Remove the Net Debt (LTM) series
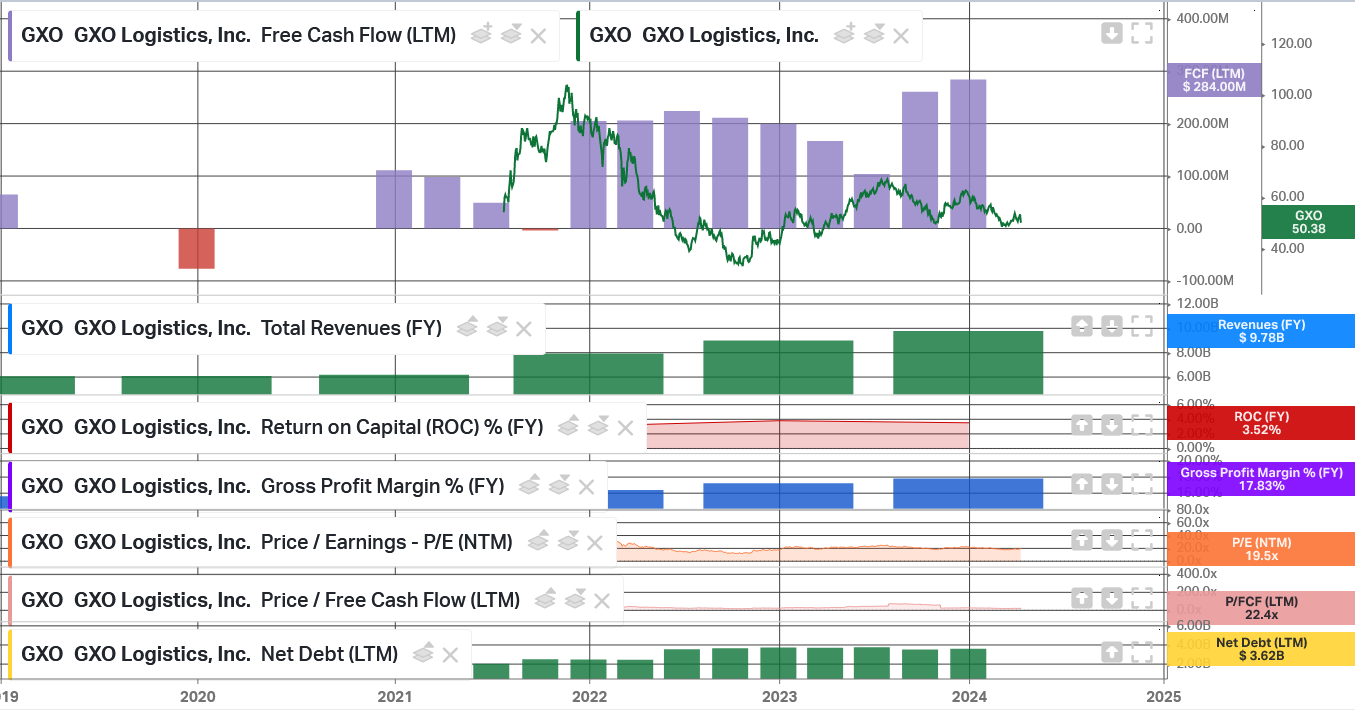The height and width of the screenshot is (710, 1355). tap(450, 655)
